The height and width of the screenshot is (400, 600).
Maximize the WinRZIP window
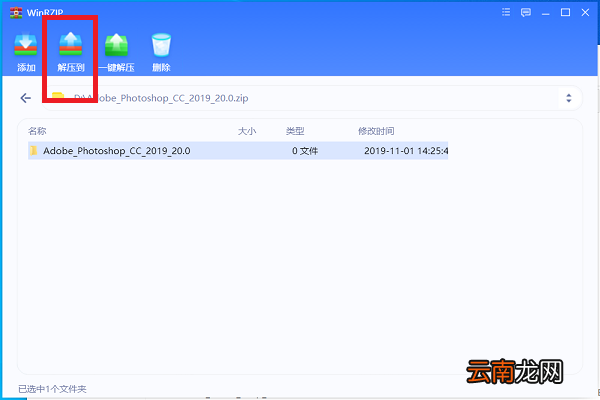click(565, 13)
